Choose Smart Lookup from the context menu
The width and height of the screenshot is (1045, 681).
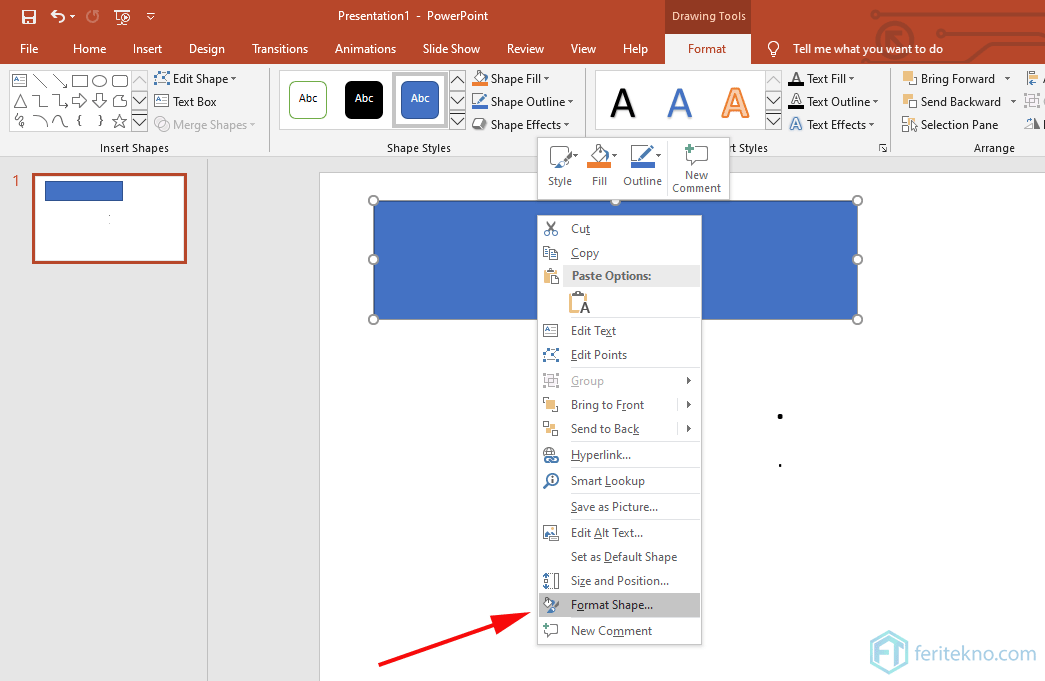pos(619,480)
